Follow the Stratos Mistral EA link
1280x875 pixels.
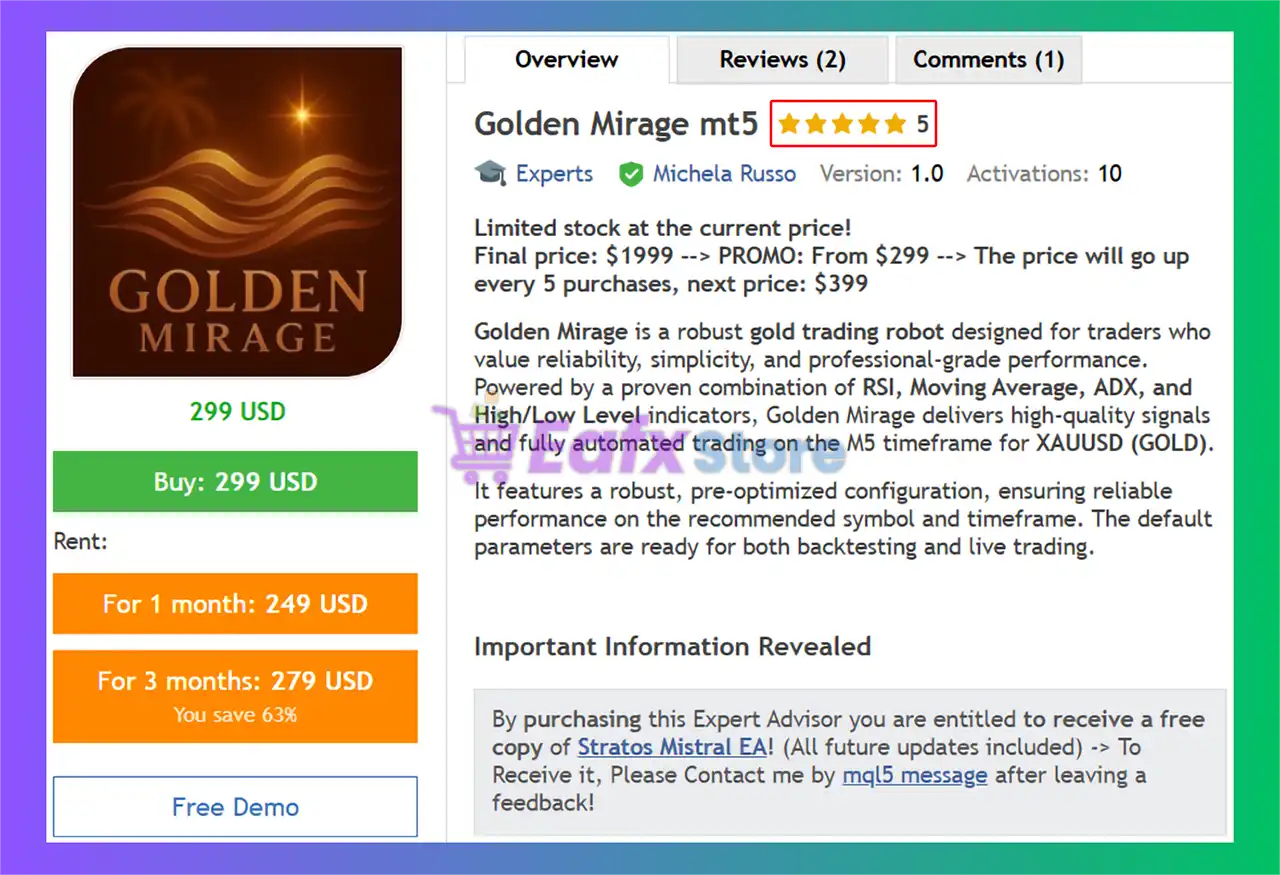coord(671,747)
